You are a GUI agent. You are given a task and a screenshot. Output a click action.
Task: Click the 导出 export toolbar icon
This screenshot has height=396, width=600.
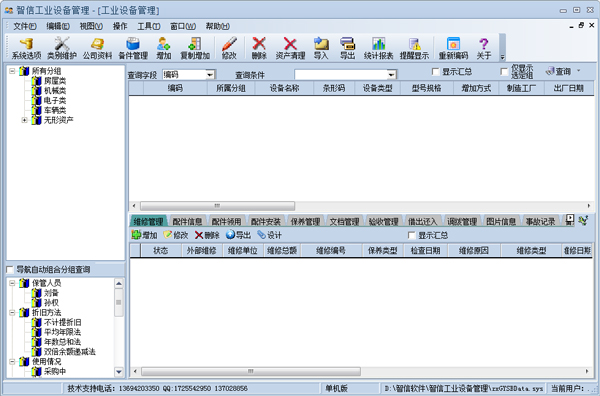[x=347, y=48]
